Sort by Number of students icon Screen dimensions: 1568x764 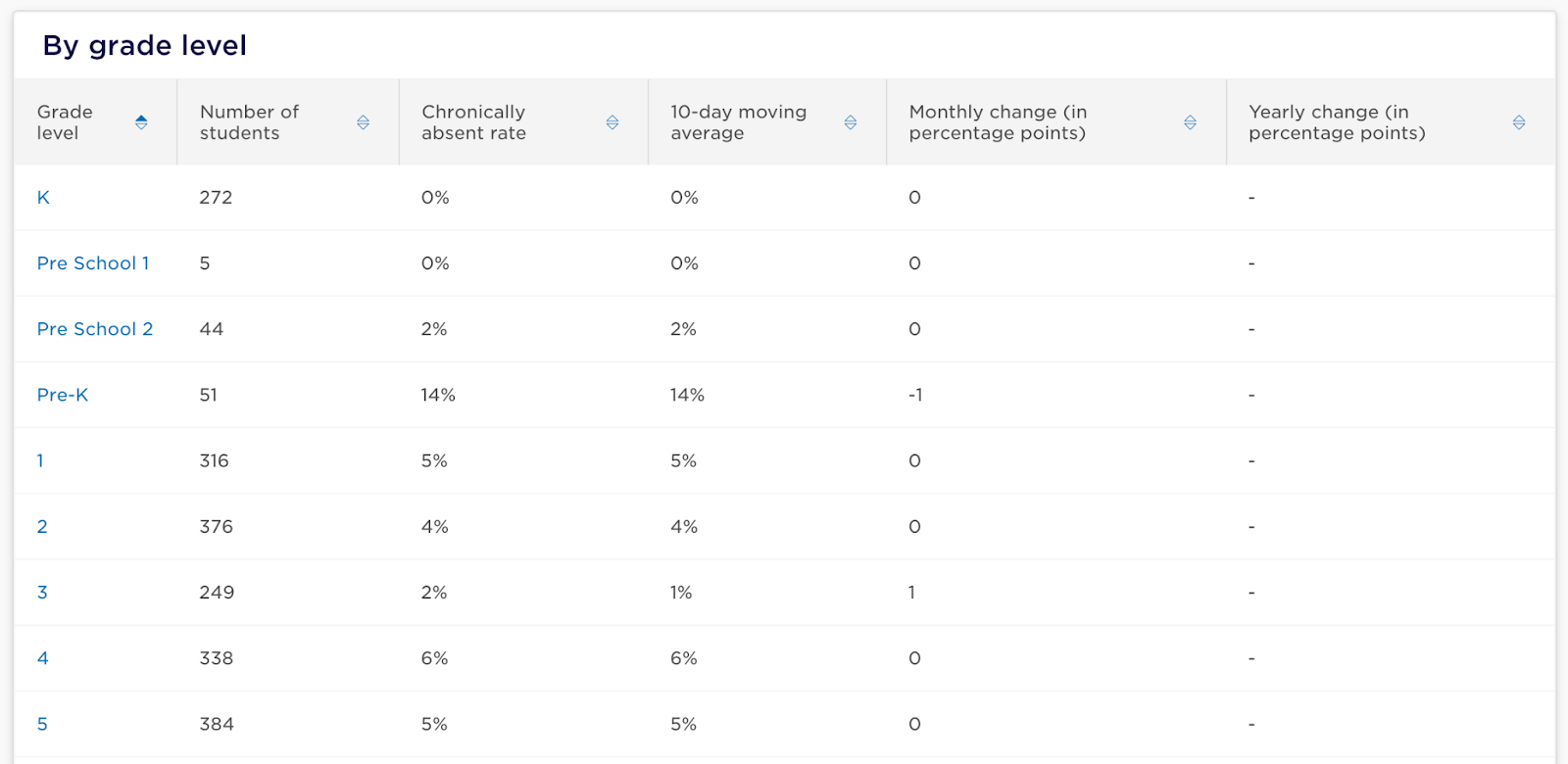click(x=363, y=122)
